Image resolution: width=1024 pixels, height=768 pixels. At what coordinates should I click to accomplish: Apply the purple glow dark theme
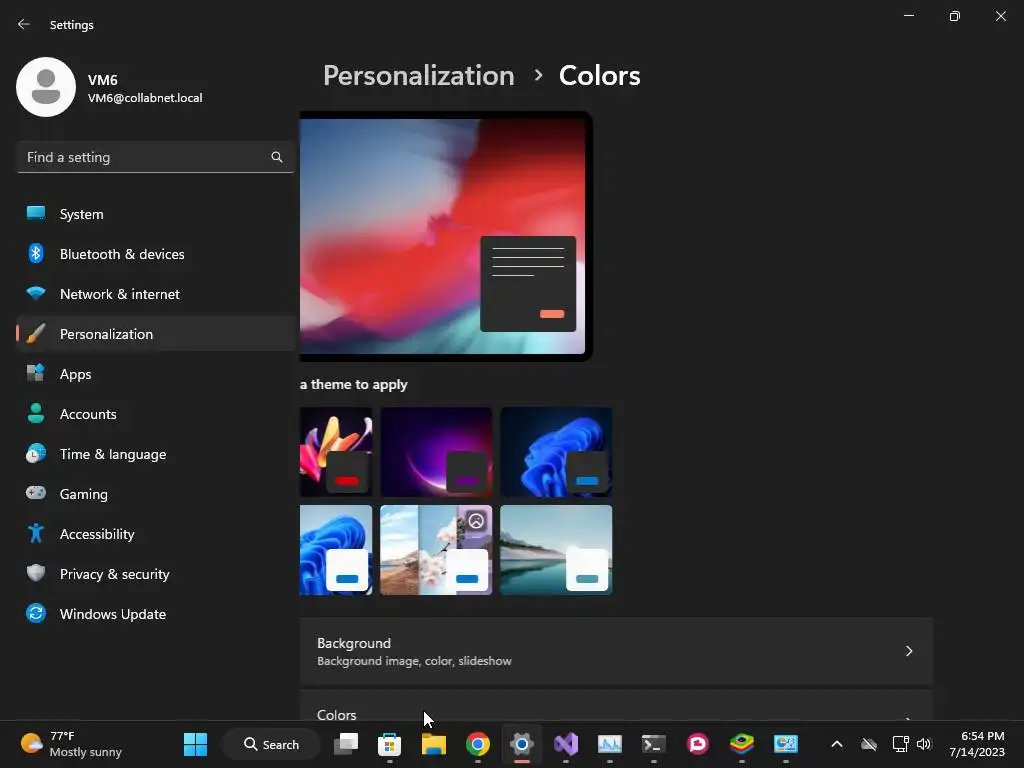pos(436,452)
